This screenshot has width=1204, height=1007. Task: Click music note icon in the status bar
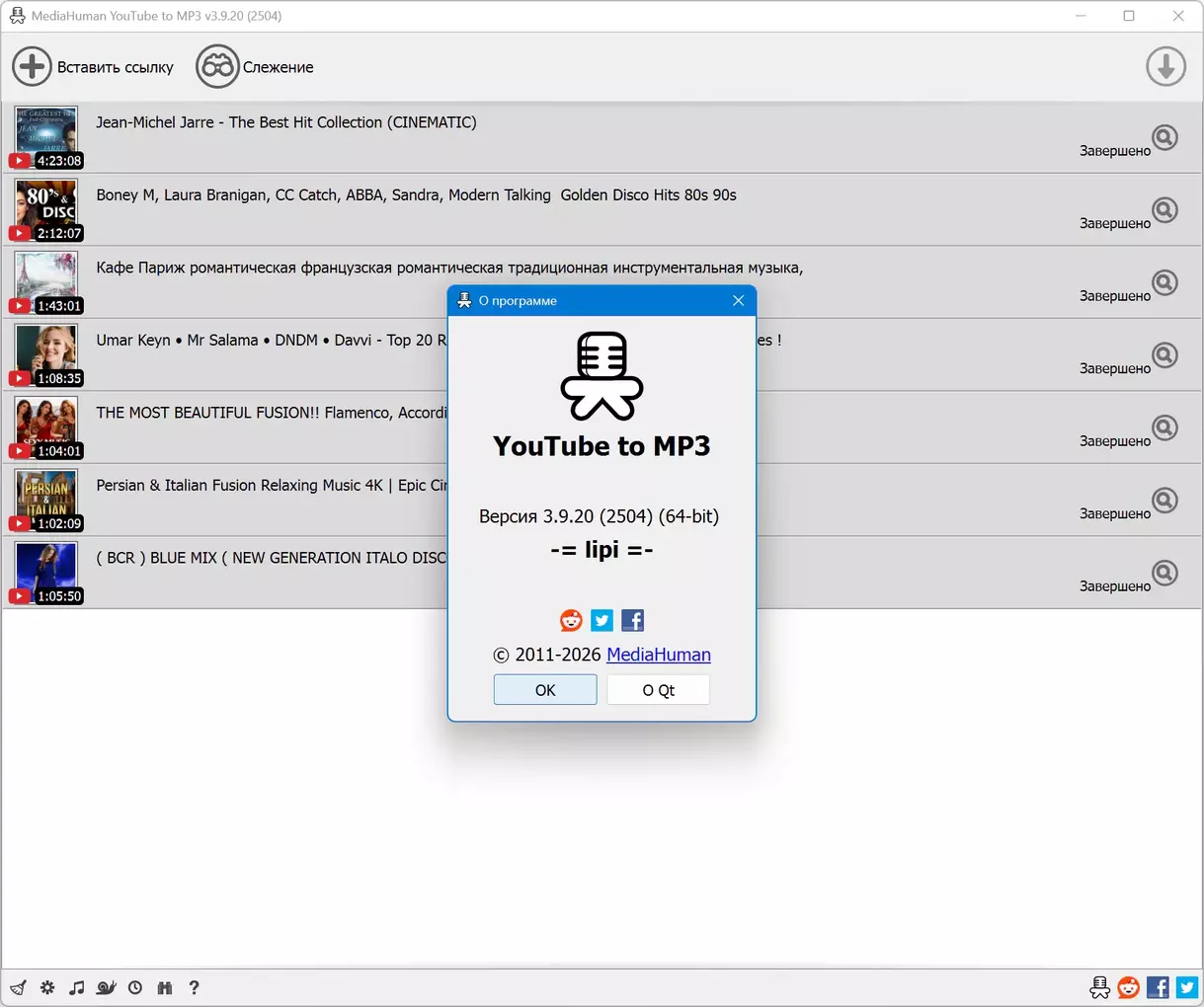tap(76, 987)
